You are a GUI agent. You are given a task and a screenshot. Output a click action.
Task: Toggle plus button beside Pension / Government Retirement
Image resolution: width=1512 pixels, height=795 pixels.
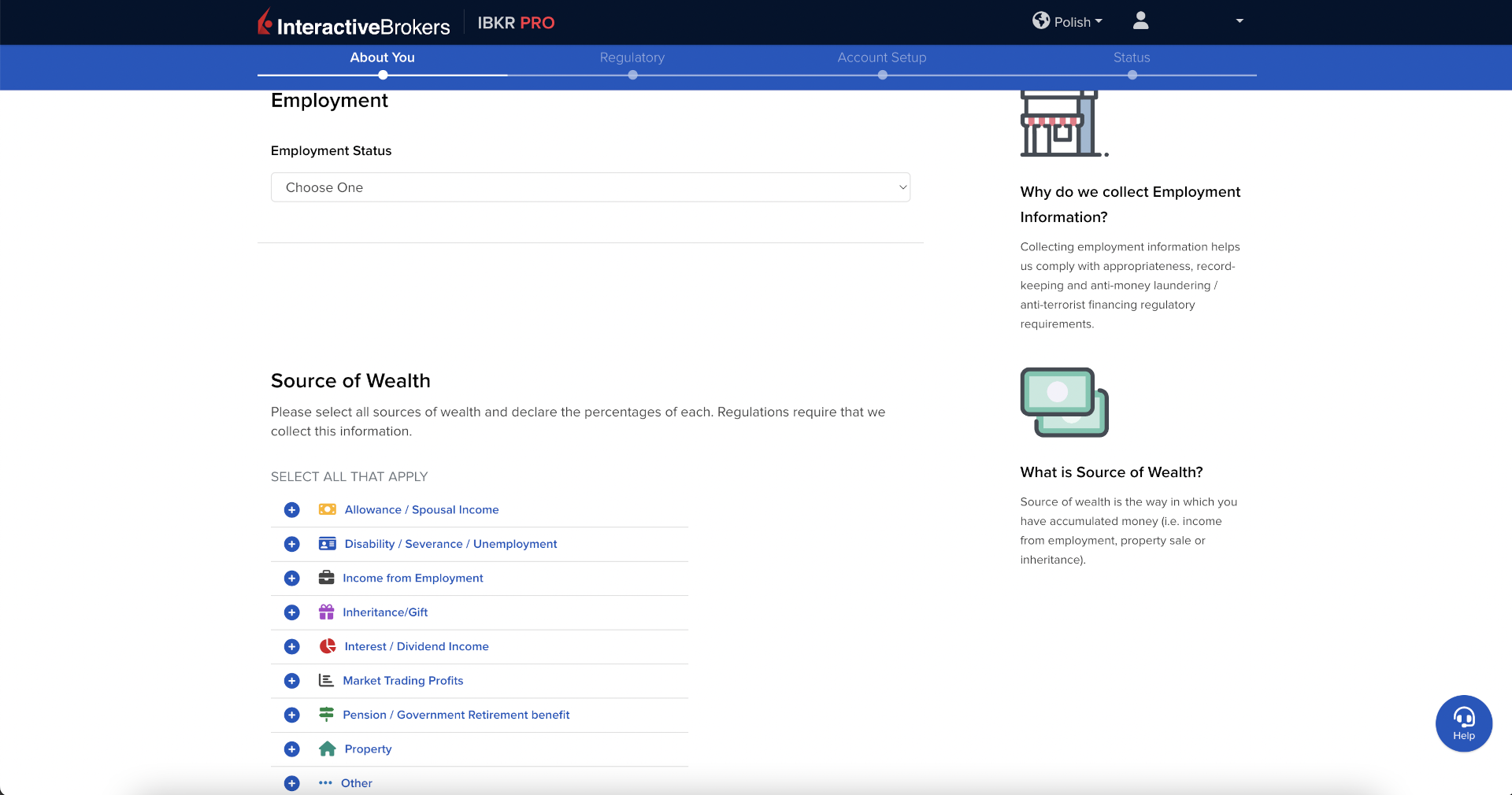(292, 715)
